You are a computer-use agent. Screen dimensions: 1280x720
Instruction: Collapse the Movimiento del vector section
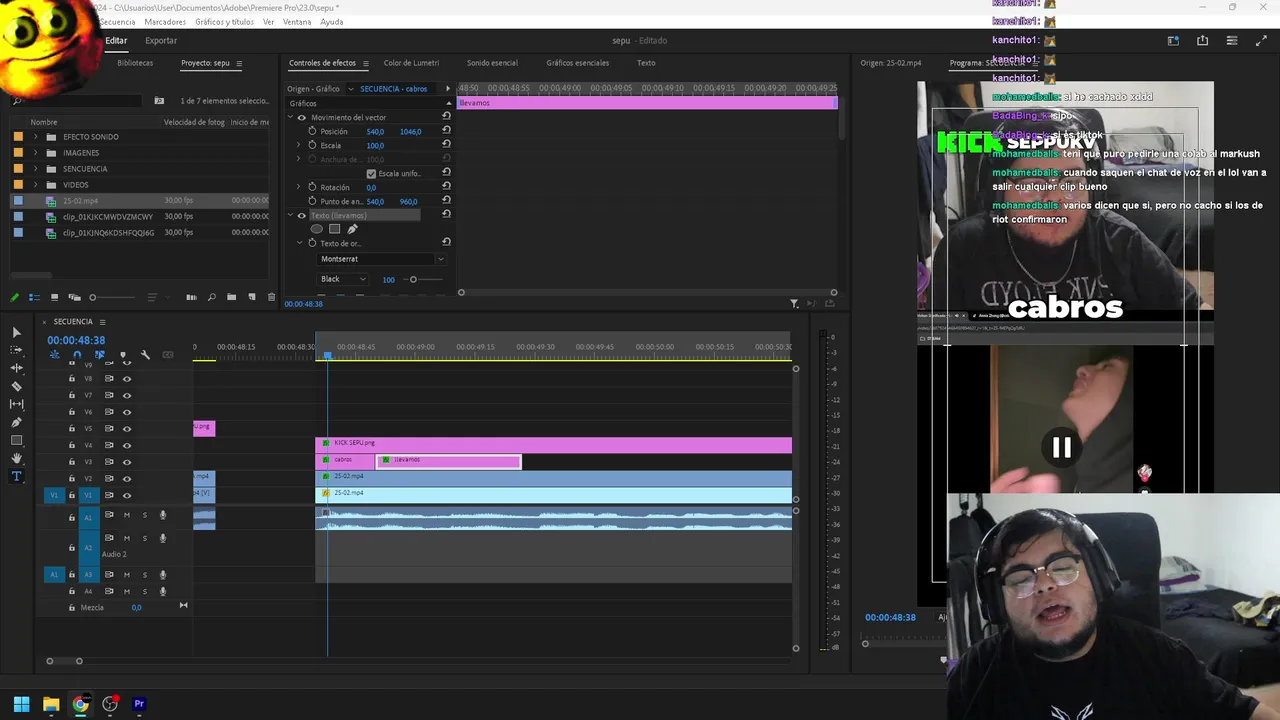click(x=291, y=117)
